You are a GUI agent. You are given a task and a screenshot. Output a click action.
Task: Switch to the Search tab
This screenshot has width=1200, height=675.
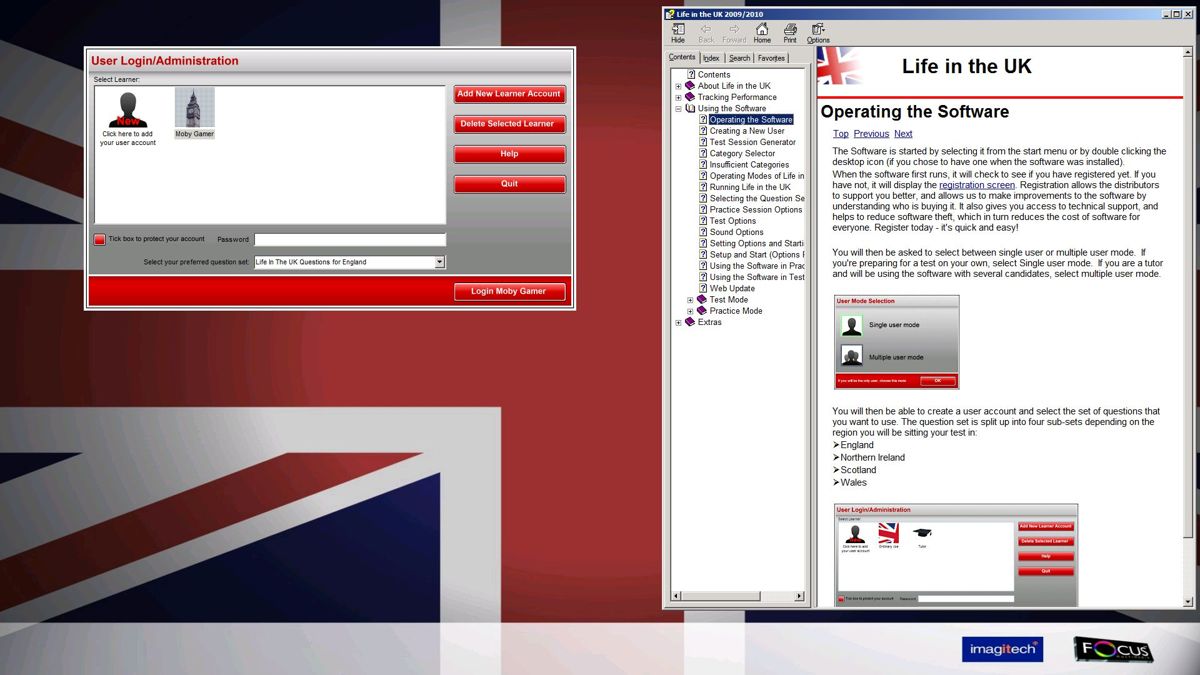pos(739,58)
